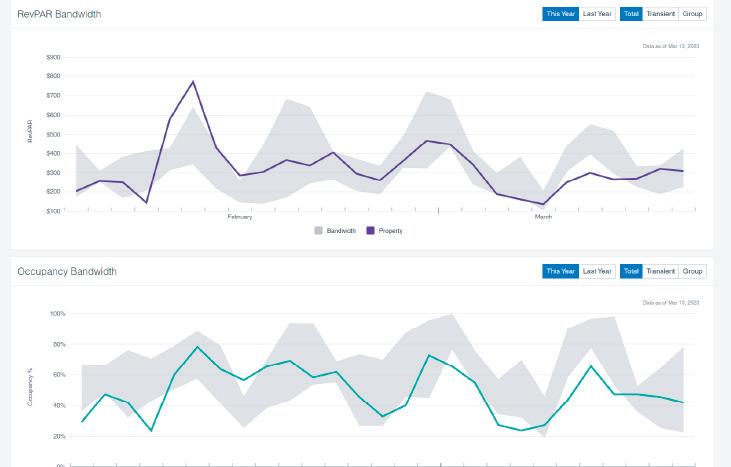Viewport: 731px width, 467px height.
Task: Click the highest peak of the teal occupancy line
Action: point(198,347)
